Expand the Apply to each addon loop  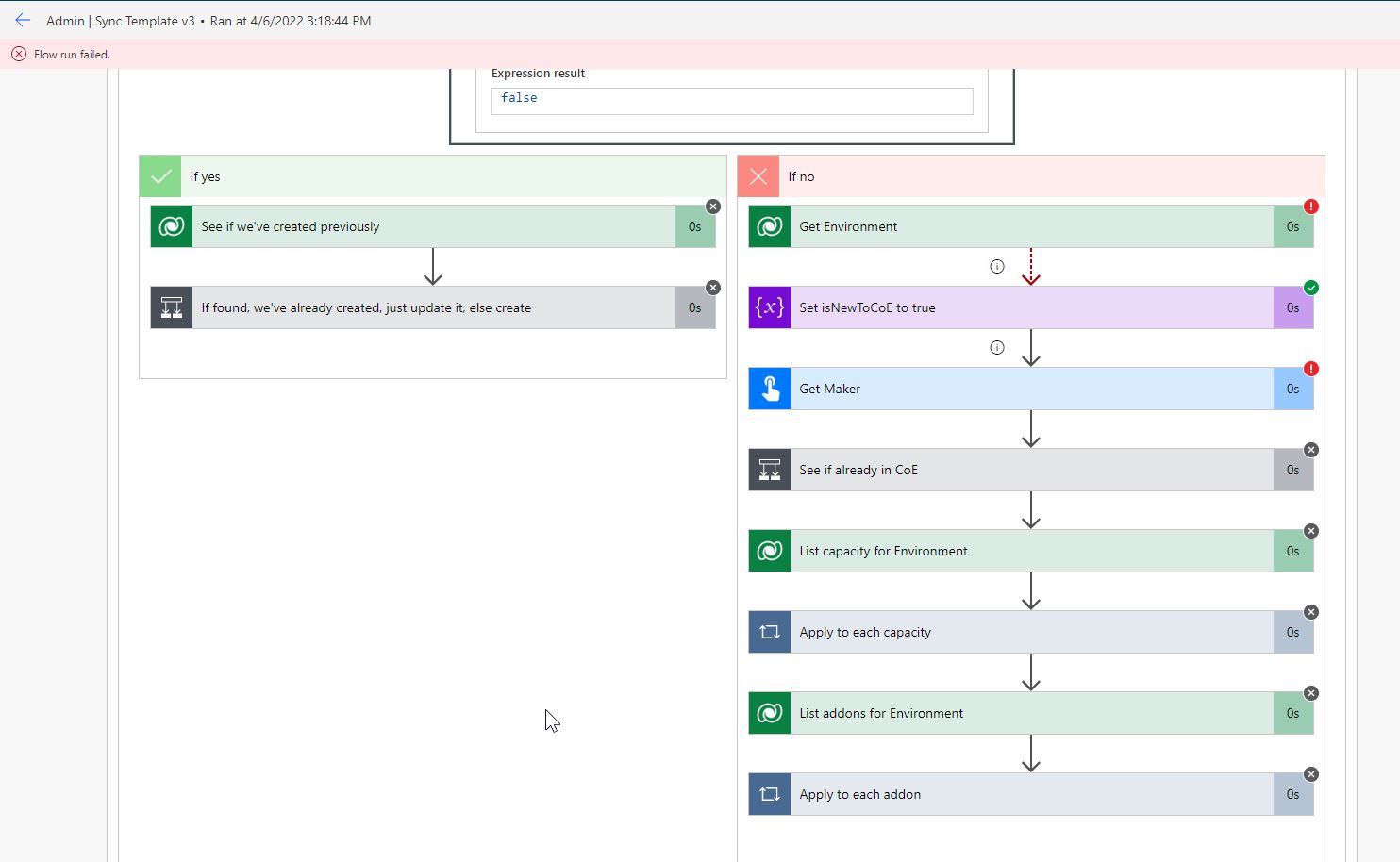pyautogui.click(x=1031, y=794)
